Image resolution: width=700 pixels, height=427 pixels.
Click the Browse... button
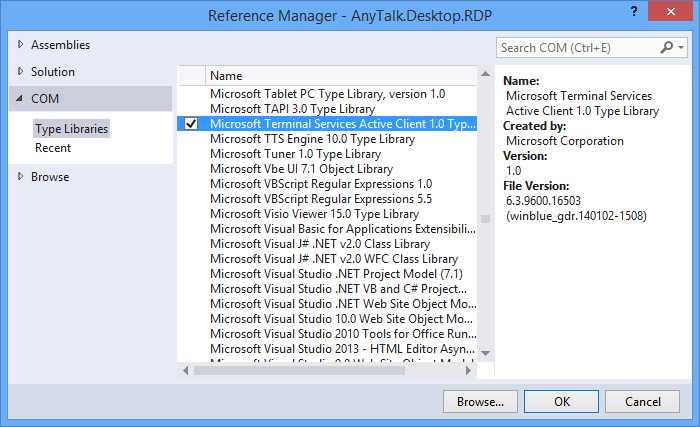480,402
